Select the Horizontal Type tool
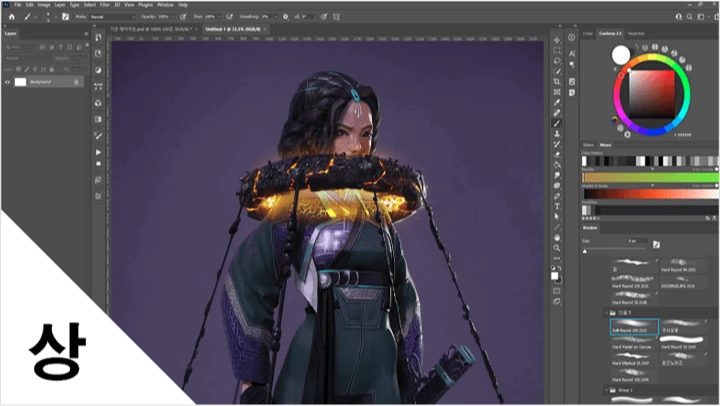The height and width of the screenshot is (406, 720). (x=557, y=207)
